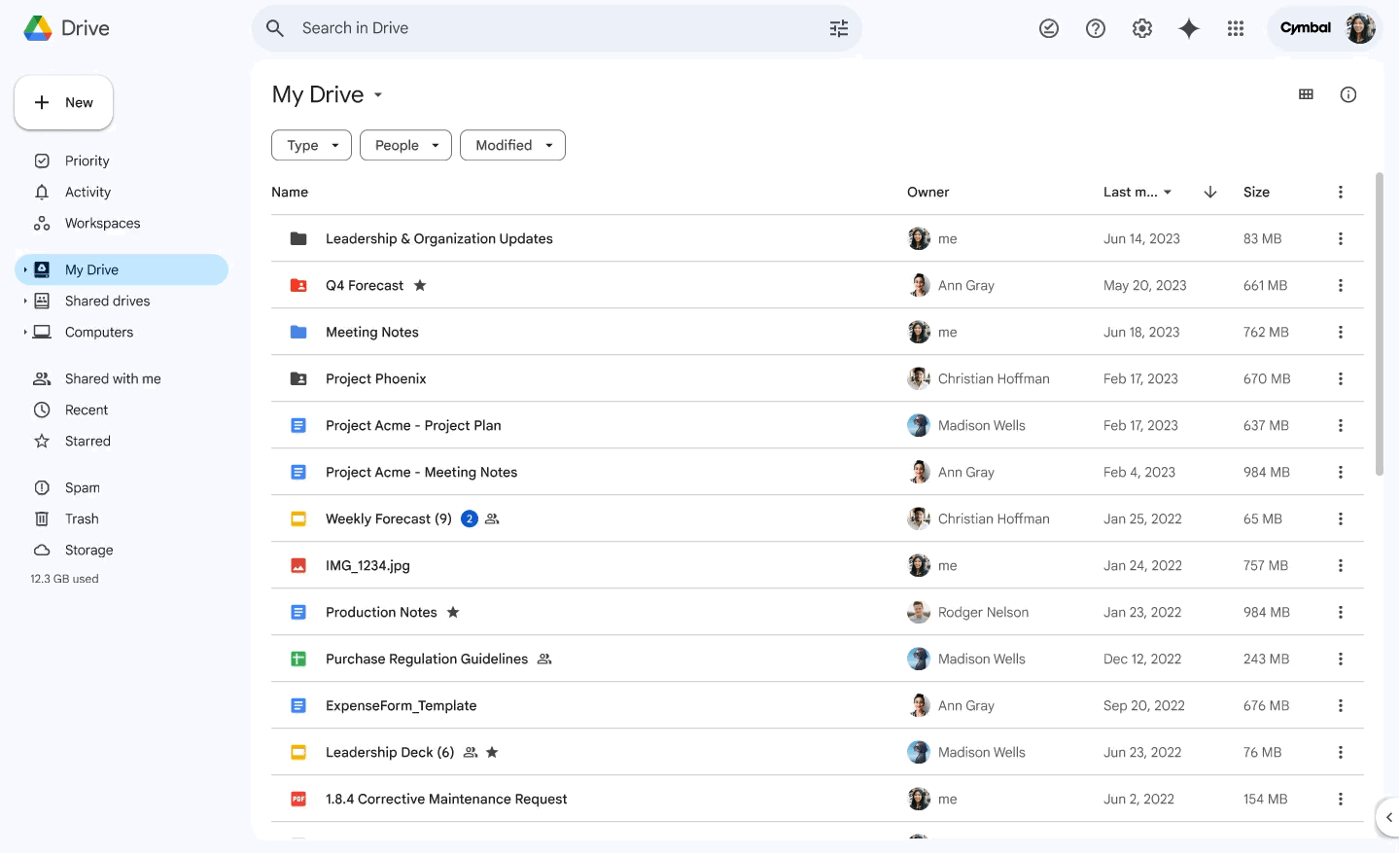Click the New button
The height and width of the screenshot is (856, 1400).
coord(63,102)
